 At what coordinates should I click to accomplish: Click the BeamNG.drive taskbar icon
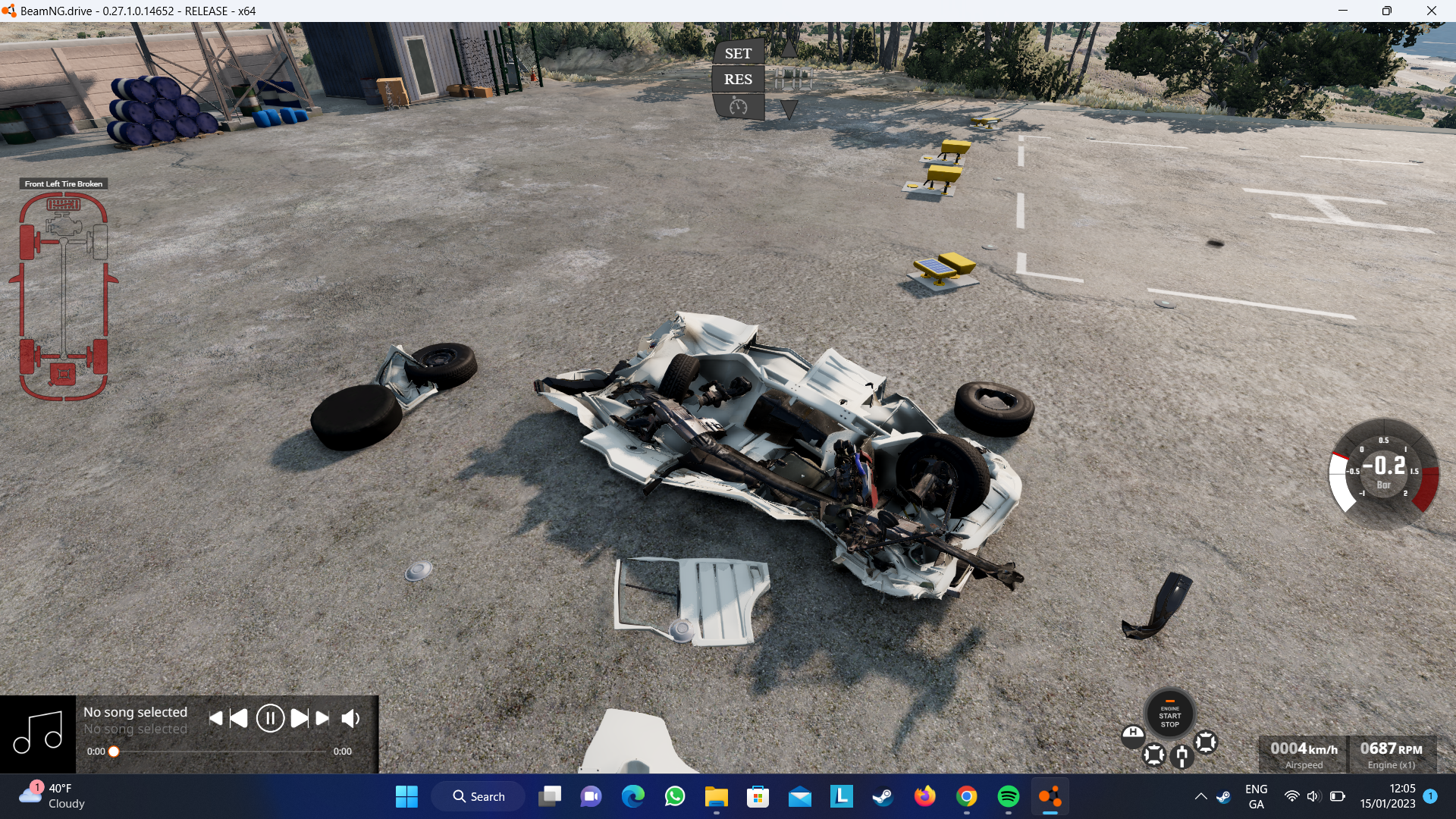click(1050, 796)
